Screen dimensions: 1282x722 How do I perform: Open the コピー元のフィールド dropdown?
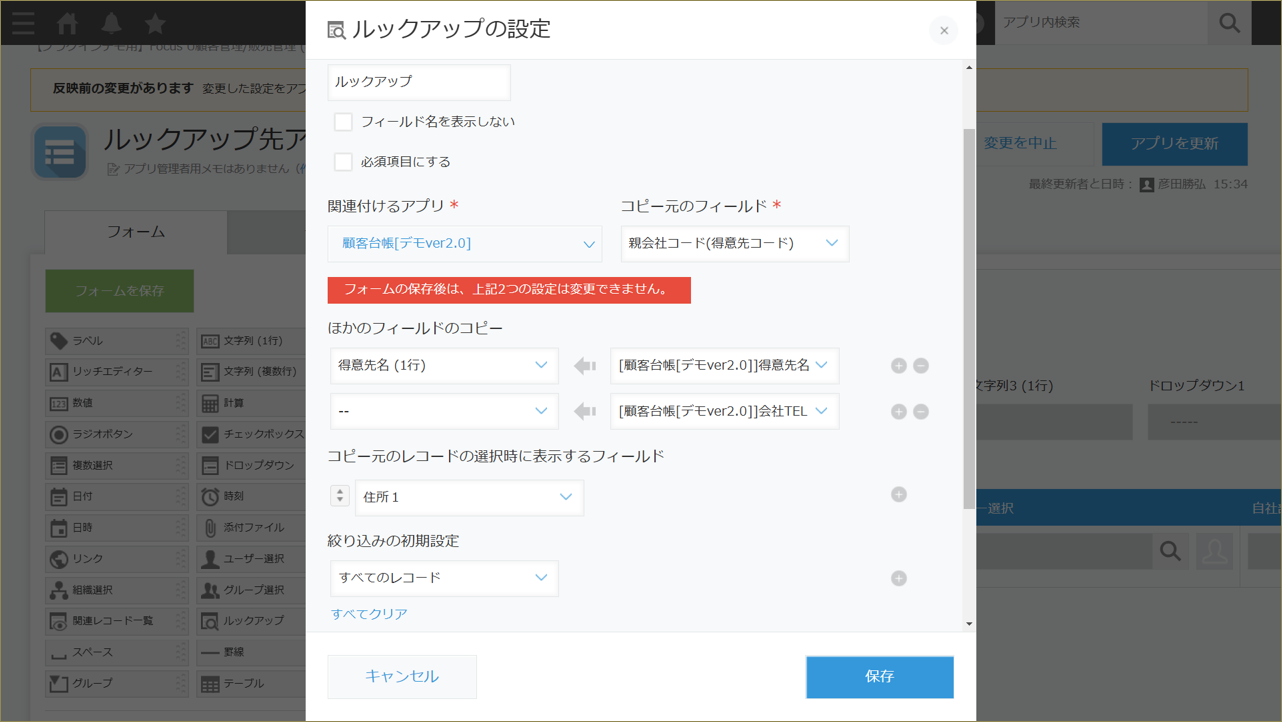(x=735, y=244)
